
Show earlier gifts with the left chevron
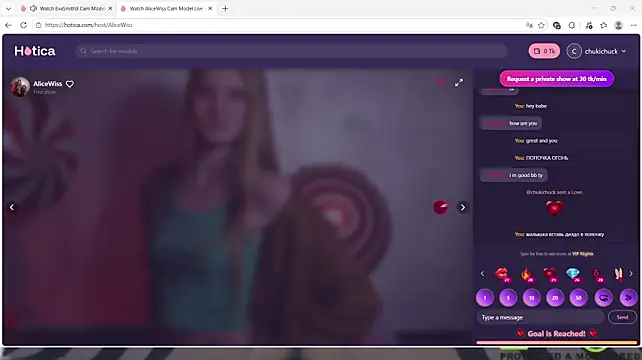(482, 274)
